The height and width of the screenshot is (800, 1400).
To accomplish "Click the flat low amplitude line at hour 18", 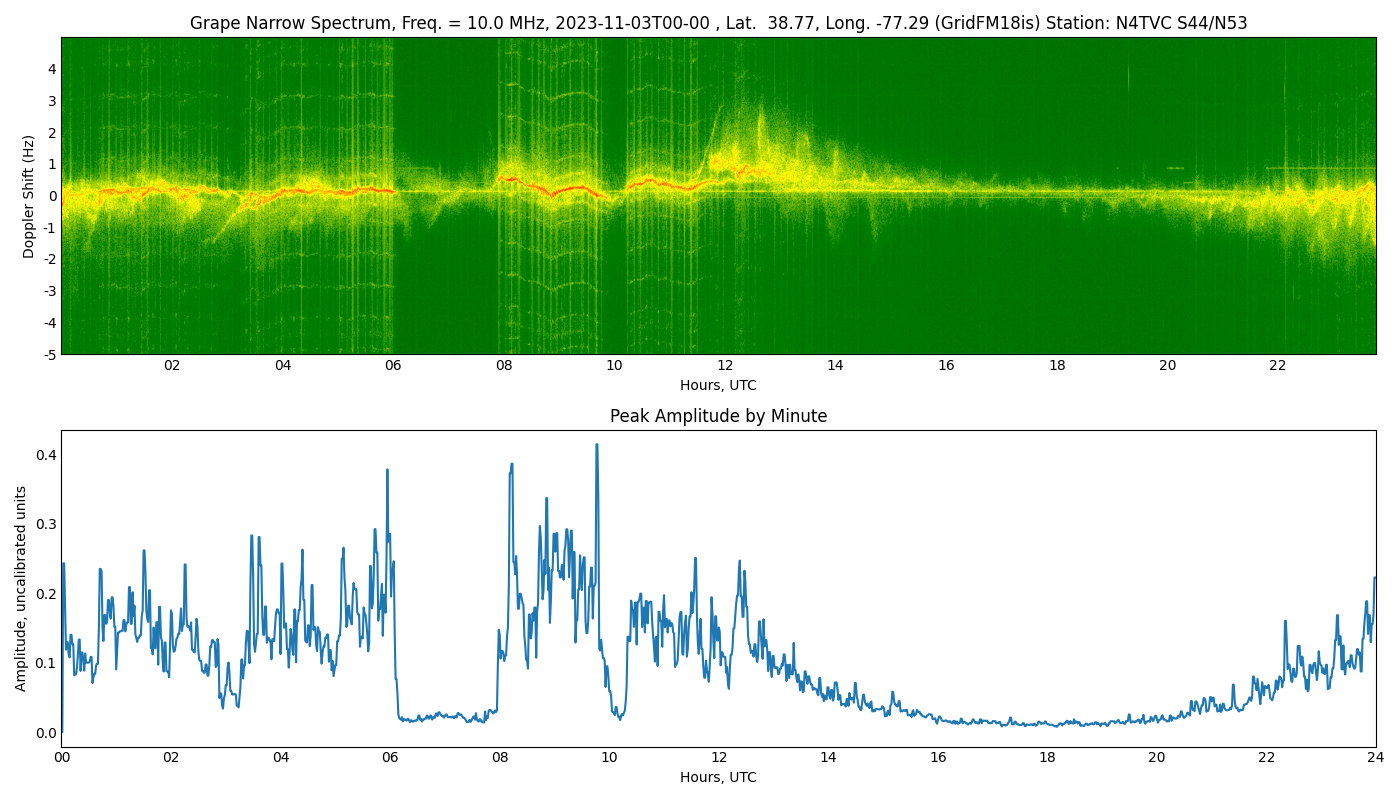I will coord(1047,724).
